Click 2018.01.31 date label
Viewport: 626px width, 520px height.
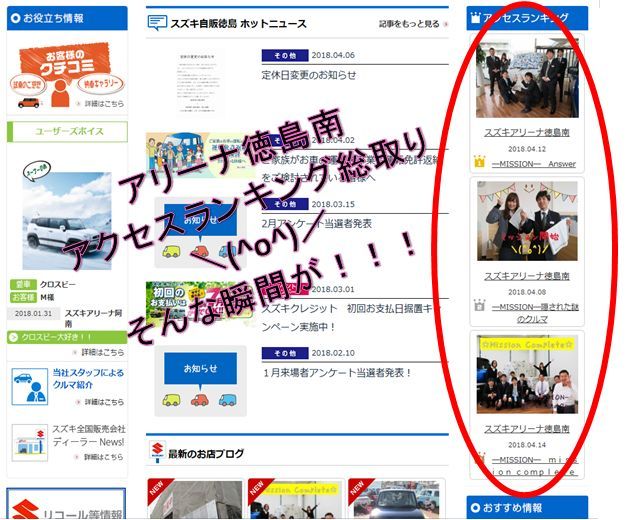(34, 314)
